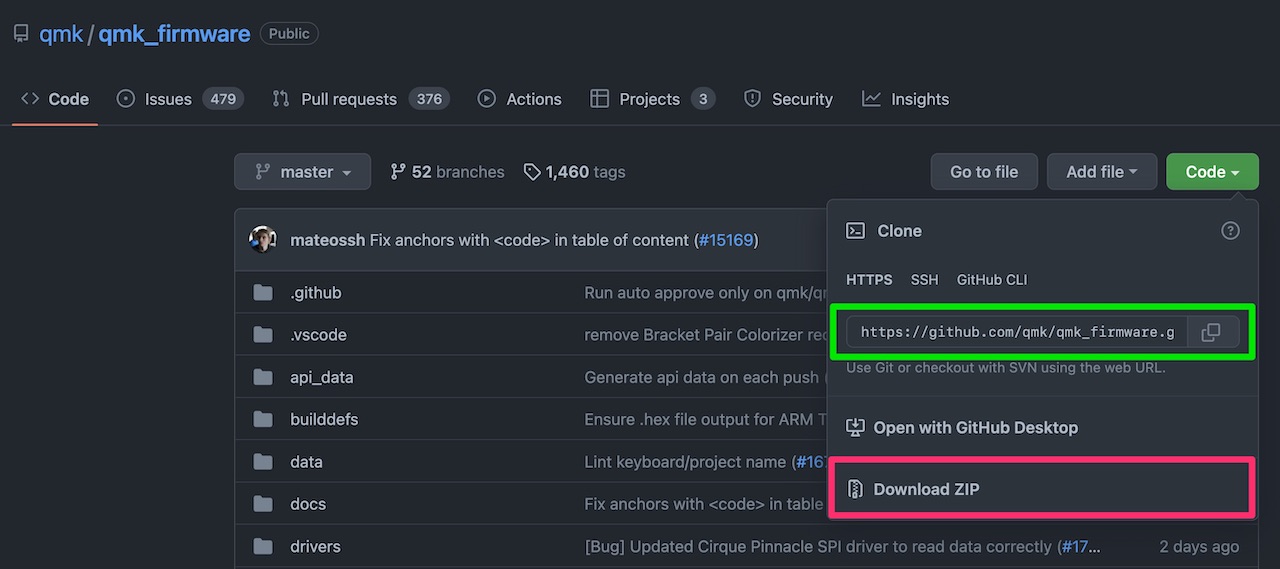Image resolution: width=1280 pixels, height=569 pixels.
Task: Switch to the Code tab
Action: [55, 99]
